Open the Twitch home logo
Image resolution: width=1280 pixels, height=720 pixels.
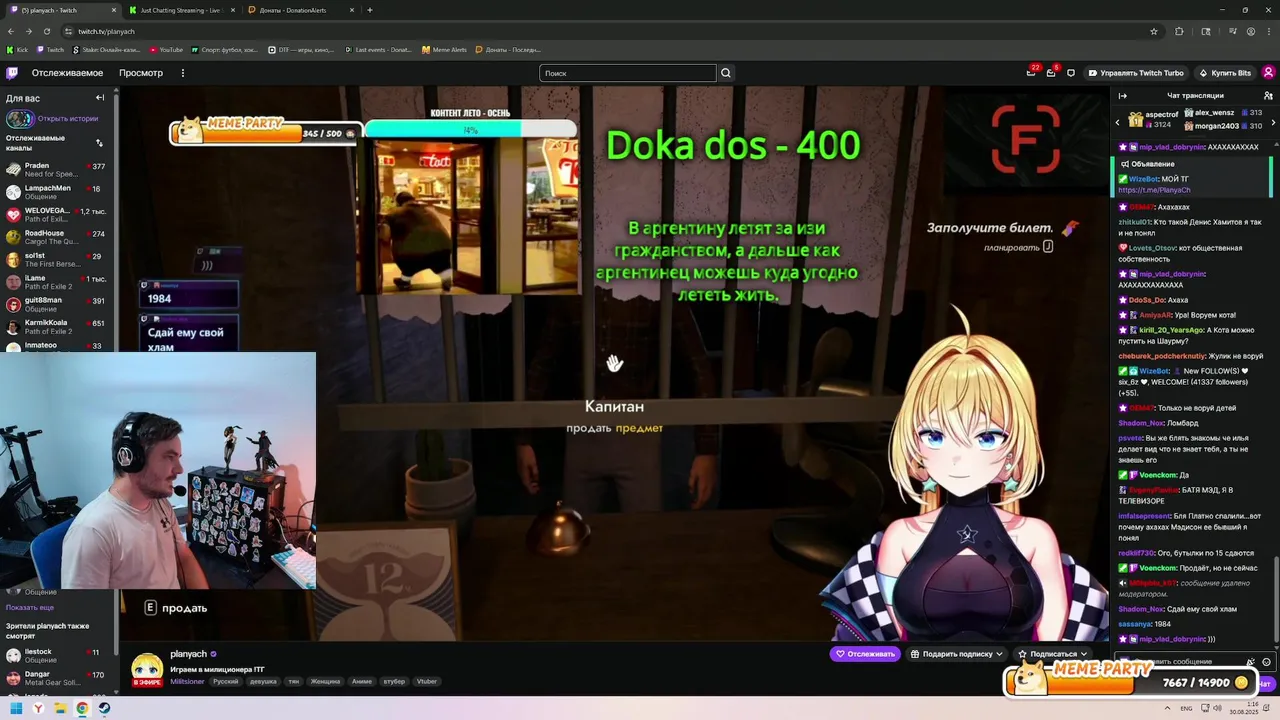(x=12, y=73)
